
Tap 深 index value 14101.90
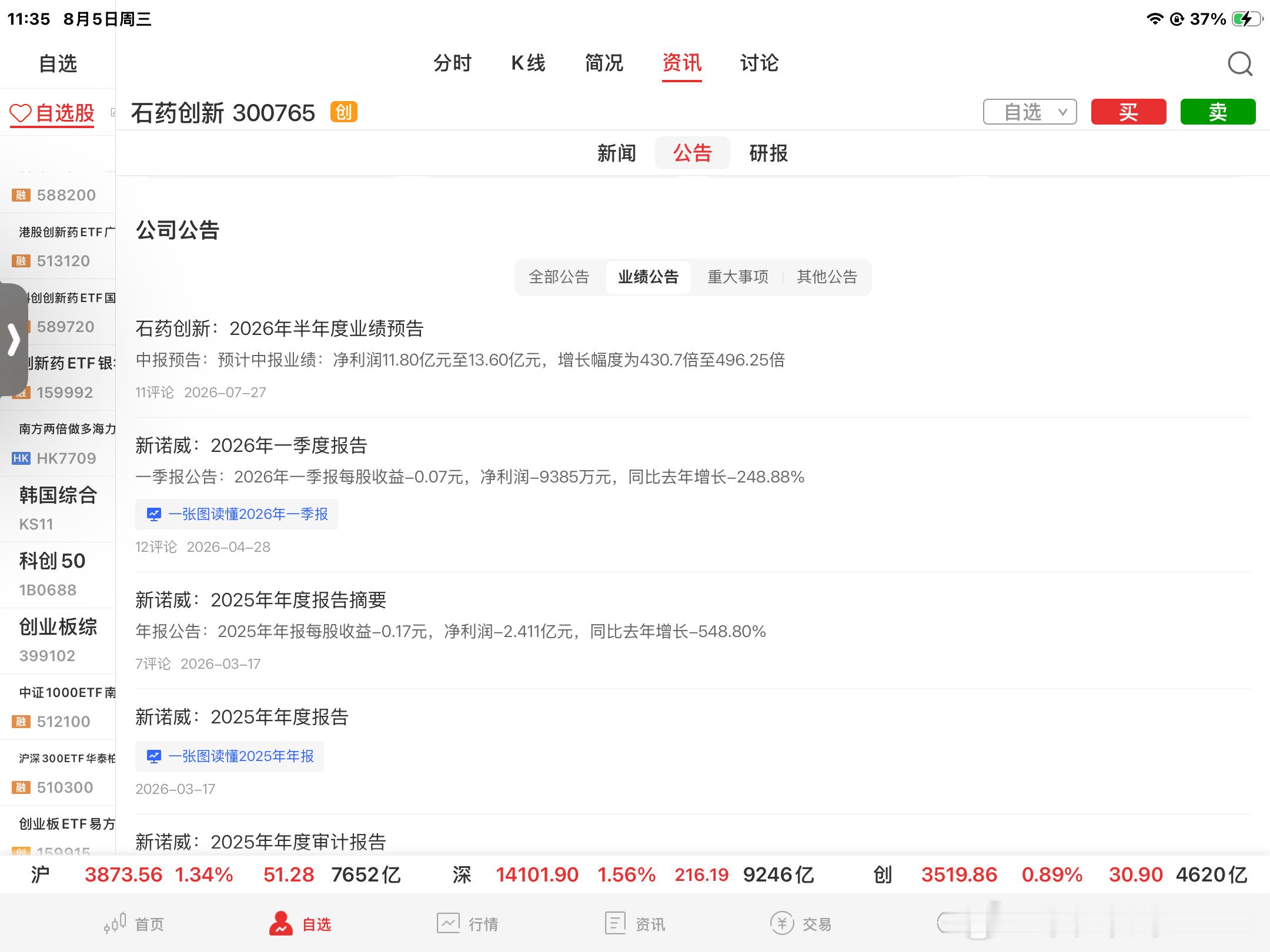coord(537,875)
